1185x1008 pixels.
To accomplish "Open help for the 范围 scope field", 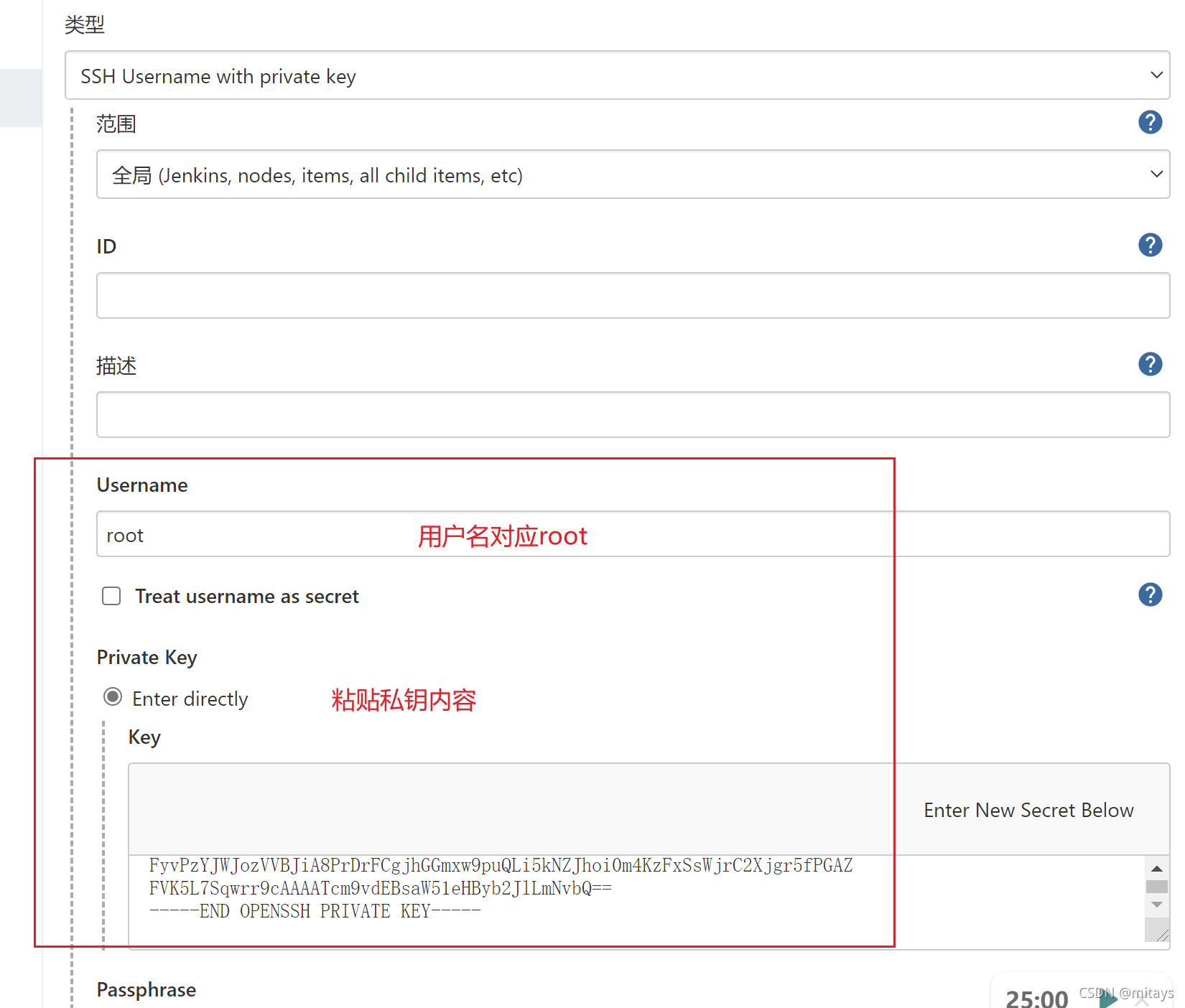I will tap(1150, 123).
